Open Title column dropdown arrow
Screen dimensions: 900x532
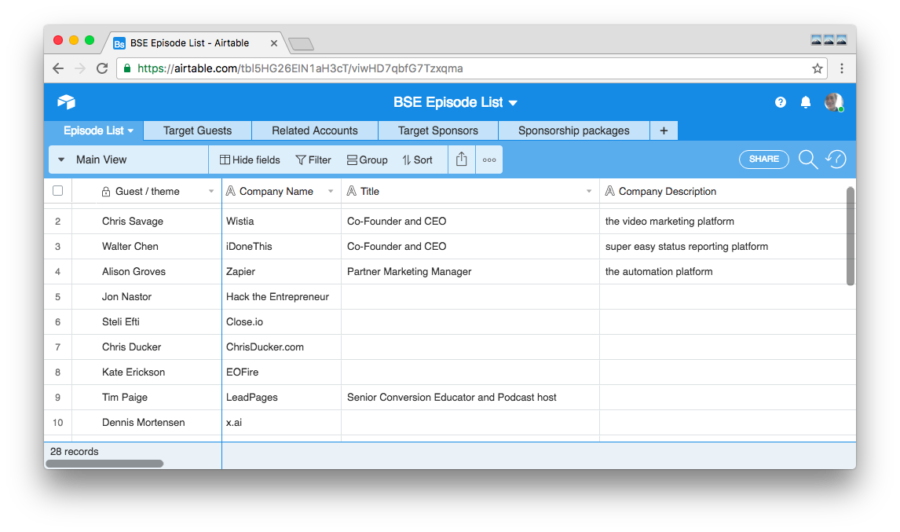(x=589, y=191)
